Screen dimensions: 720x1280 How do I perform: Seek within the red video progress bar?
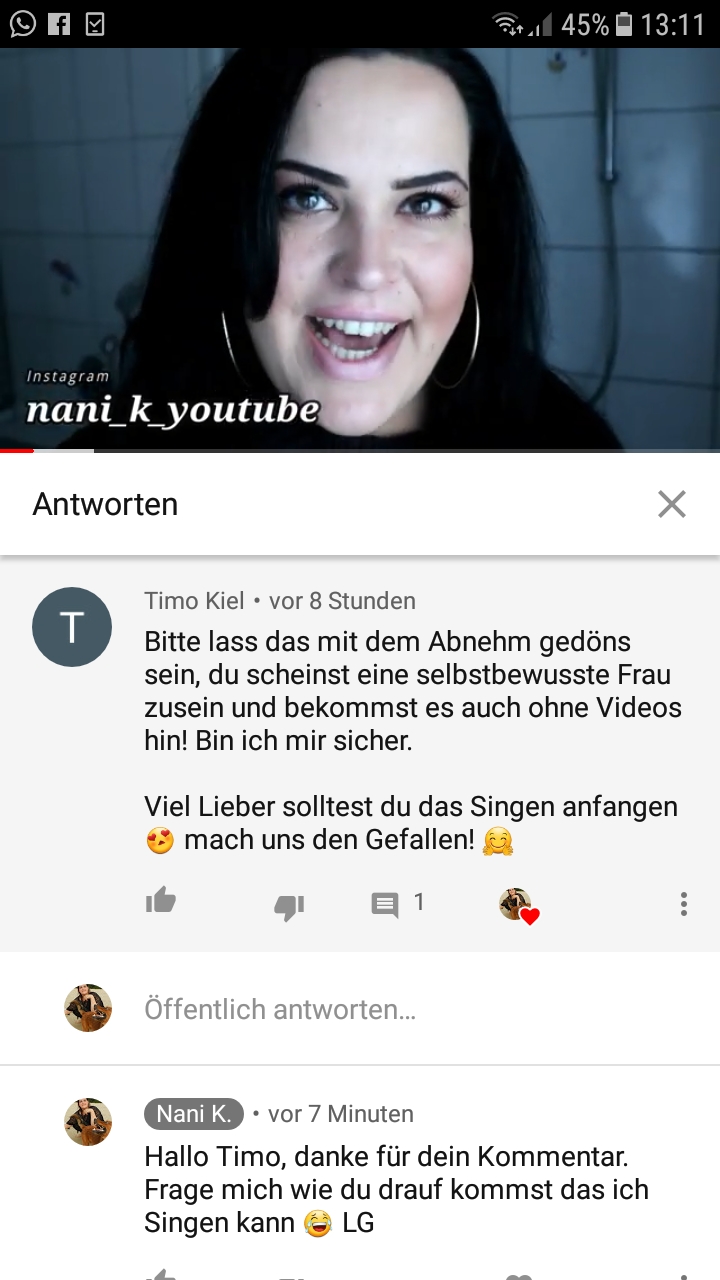[x=360, y=451]
